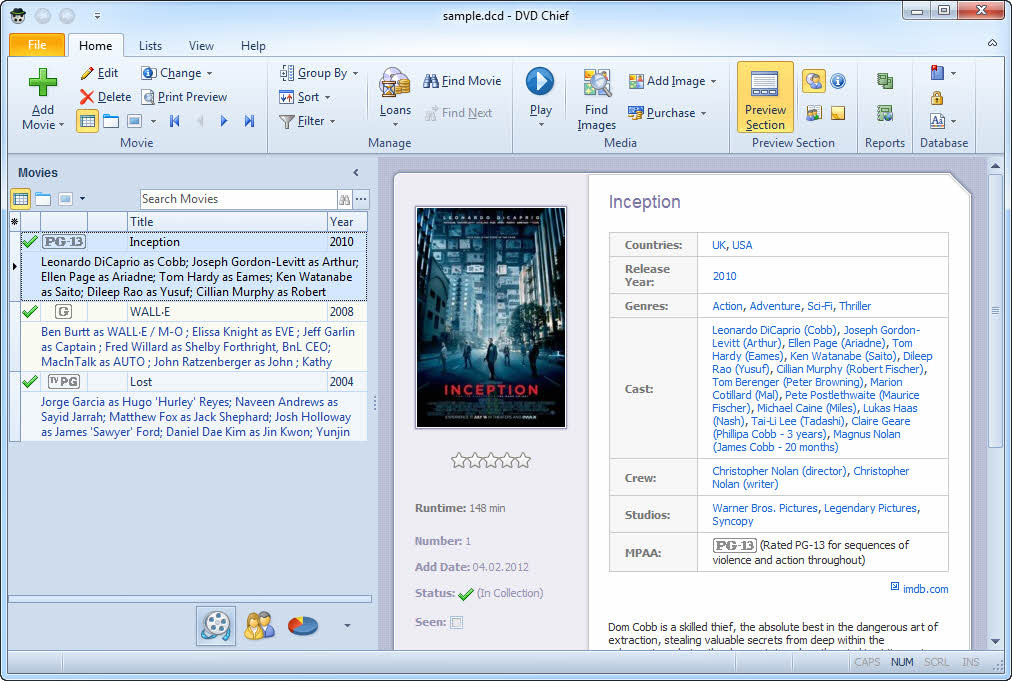The image size is (1012, 681).
Task: Toggle the Seen checkbox
Action: tap(456, 623)
